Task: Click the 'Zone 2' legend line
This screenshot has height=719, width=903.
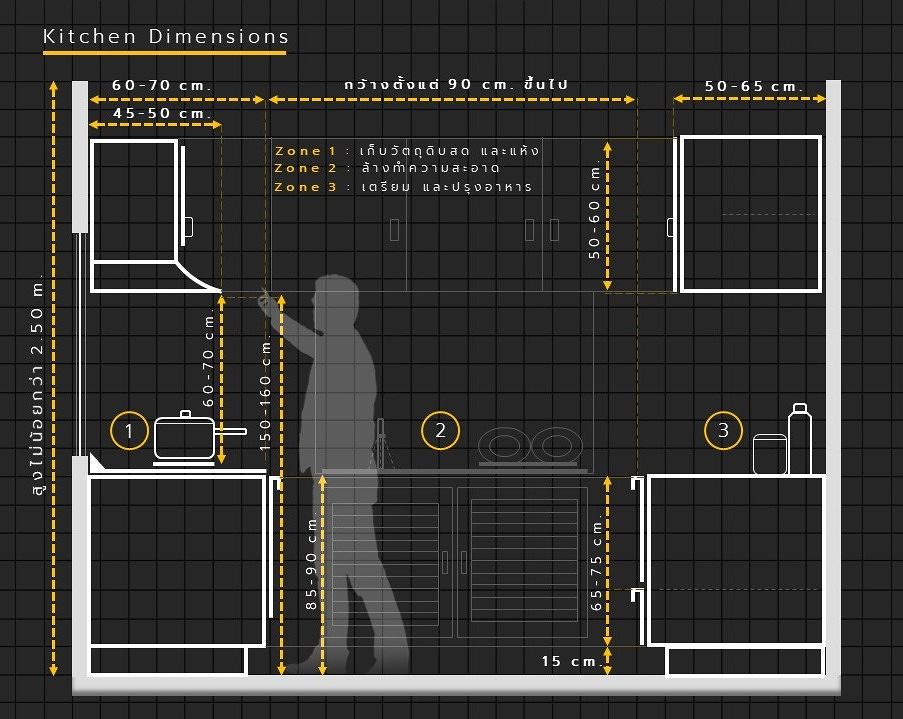Action: tap(387, 168)
